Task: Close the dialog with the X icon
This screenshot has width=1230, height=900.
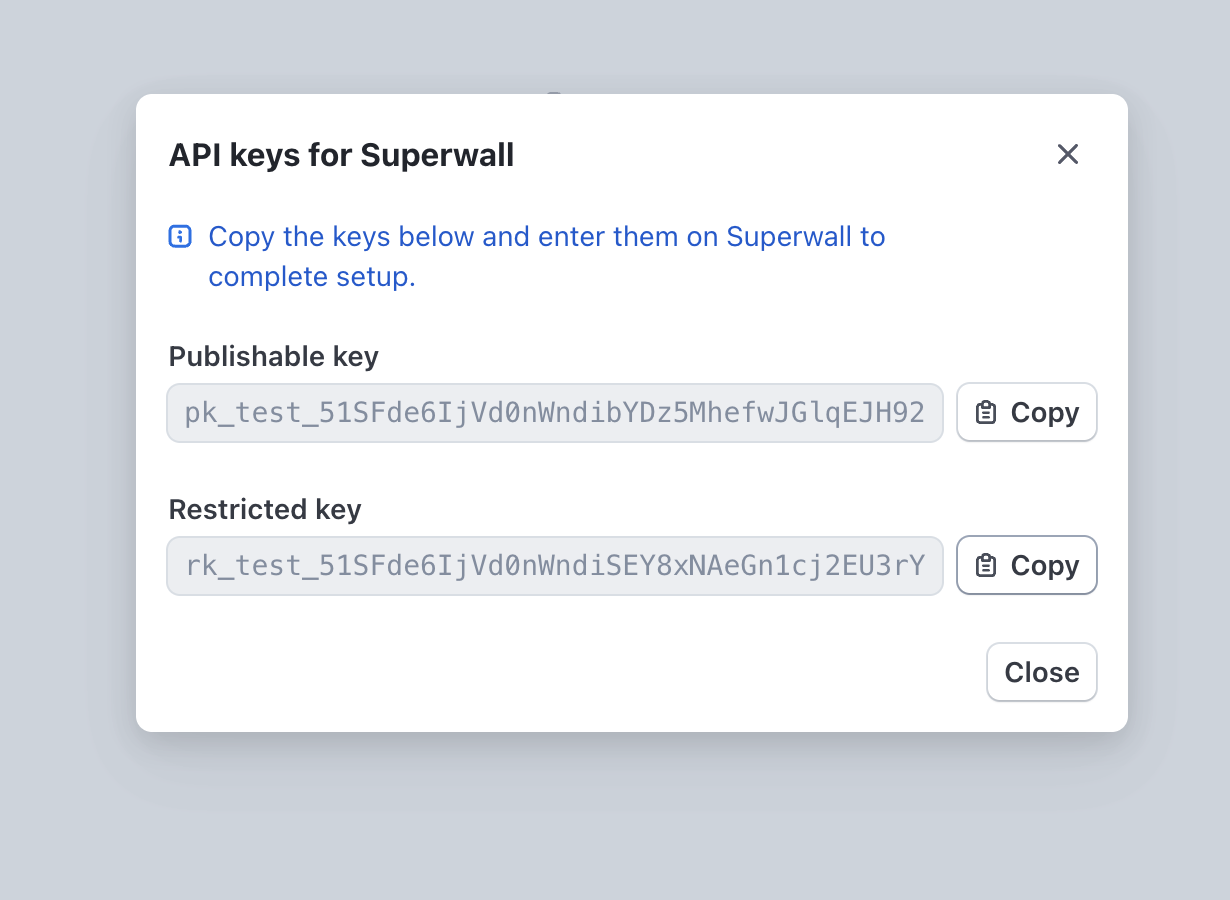Action: click(1068, 154)
